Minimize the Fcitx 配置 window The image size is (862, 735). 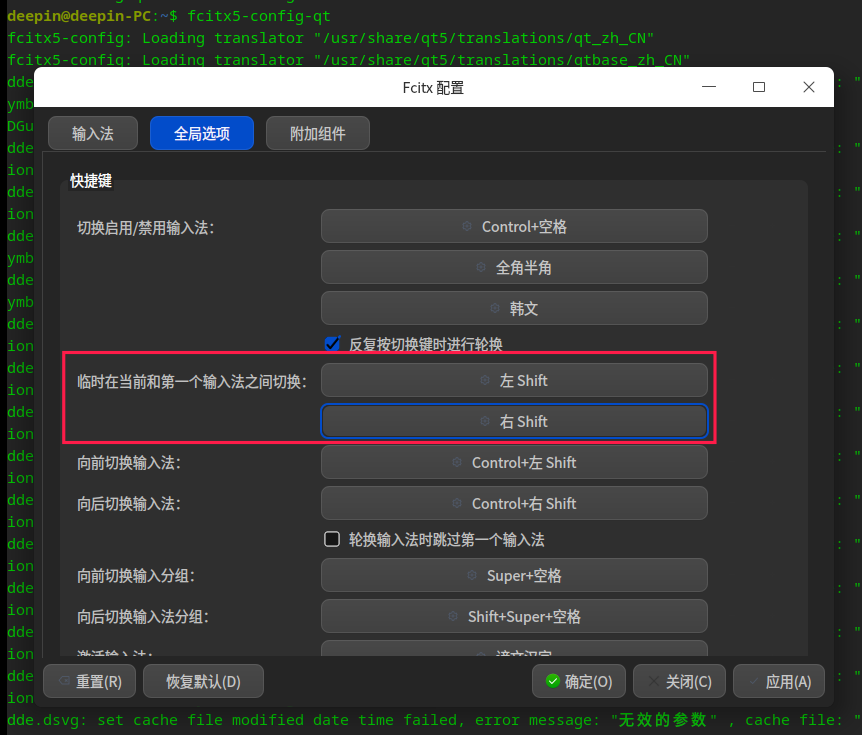[x=709, y=87]
